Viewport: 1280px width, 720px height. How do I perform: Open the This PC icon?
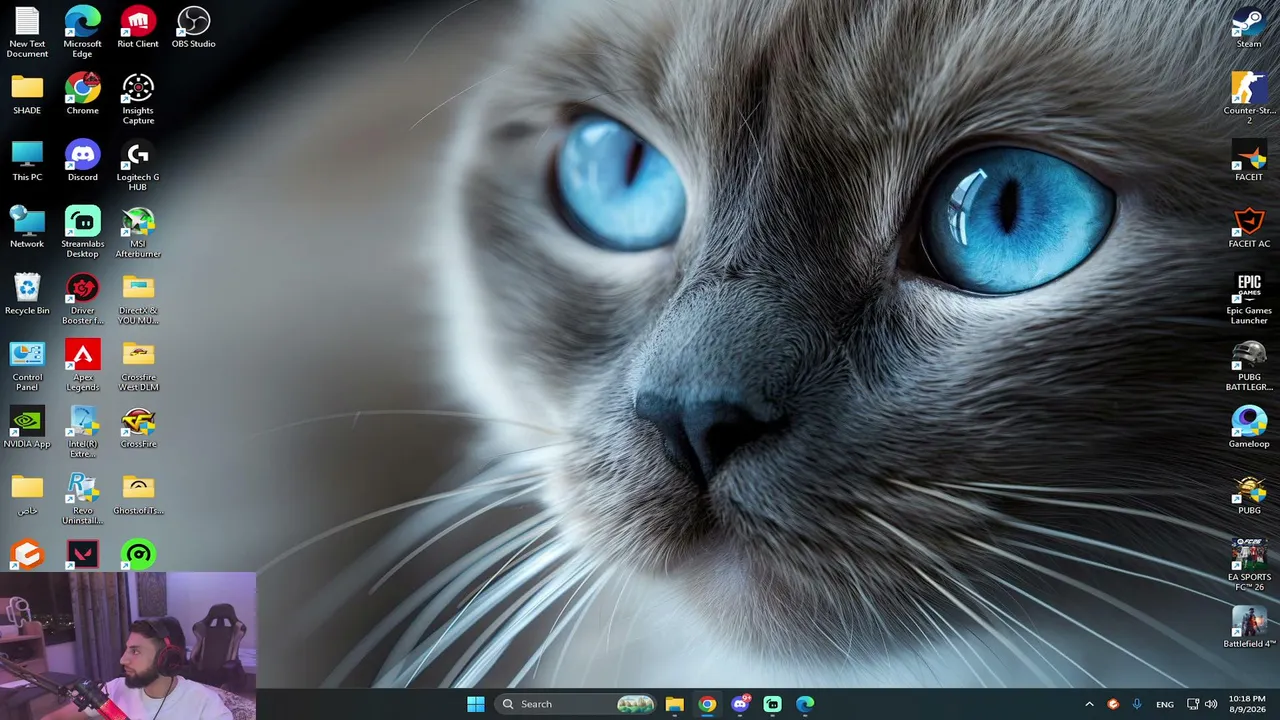(x=27, y=161)
